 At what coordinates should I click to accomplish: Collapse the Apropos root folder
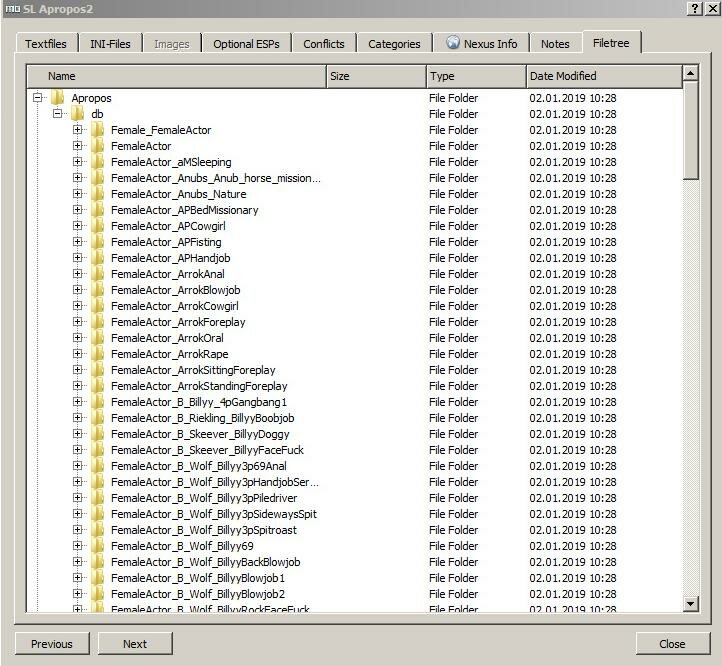click(38, 98)
